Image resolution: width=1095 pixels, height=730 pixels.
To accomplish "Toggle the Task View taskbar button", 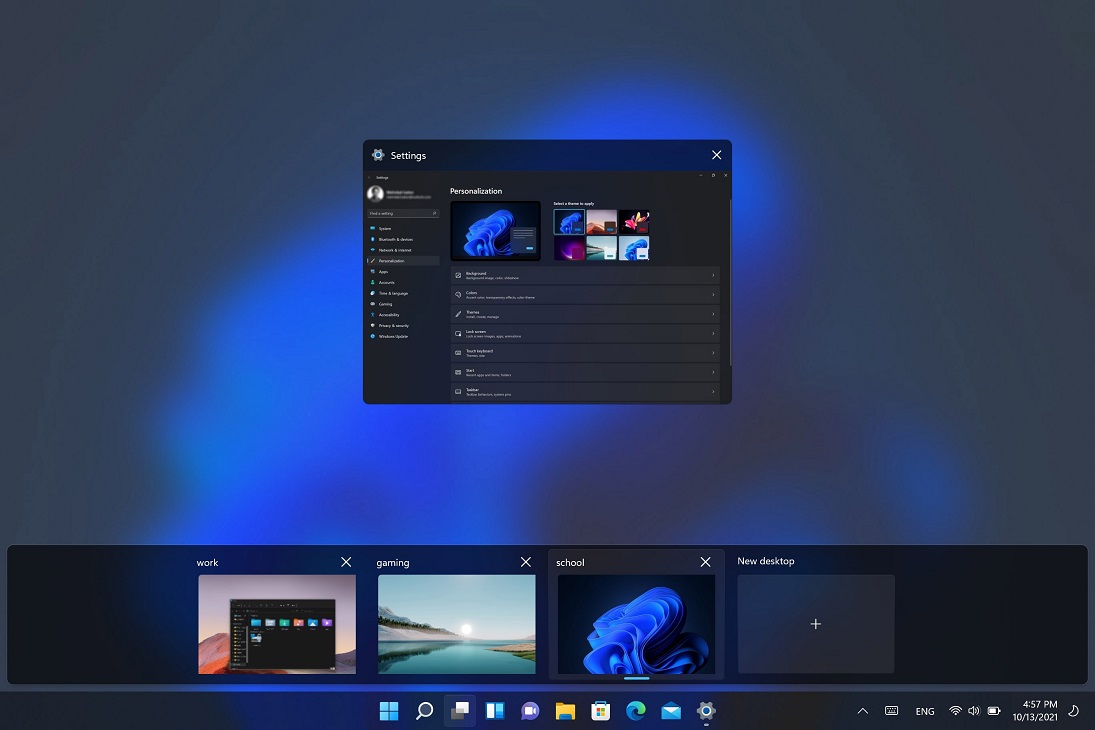I will [459, 711].
